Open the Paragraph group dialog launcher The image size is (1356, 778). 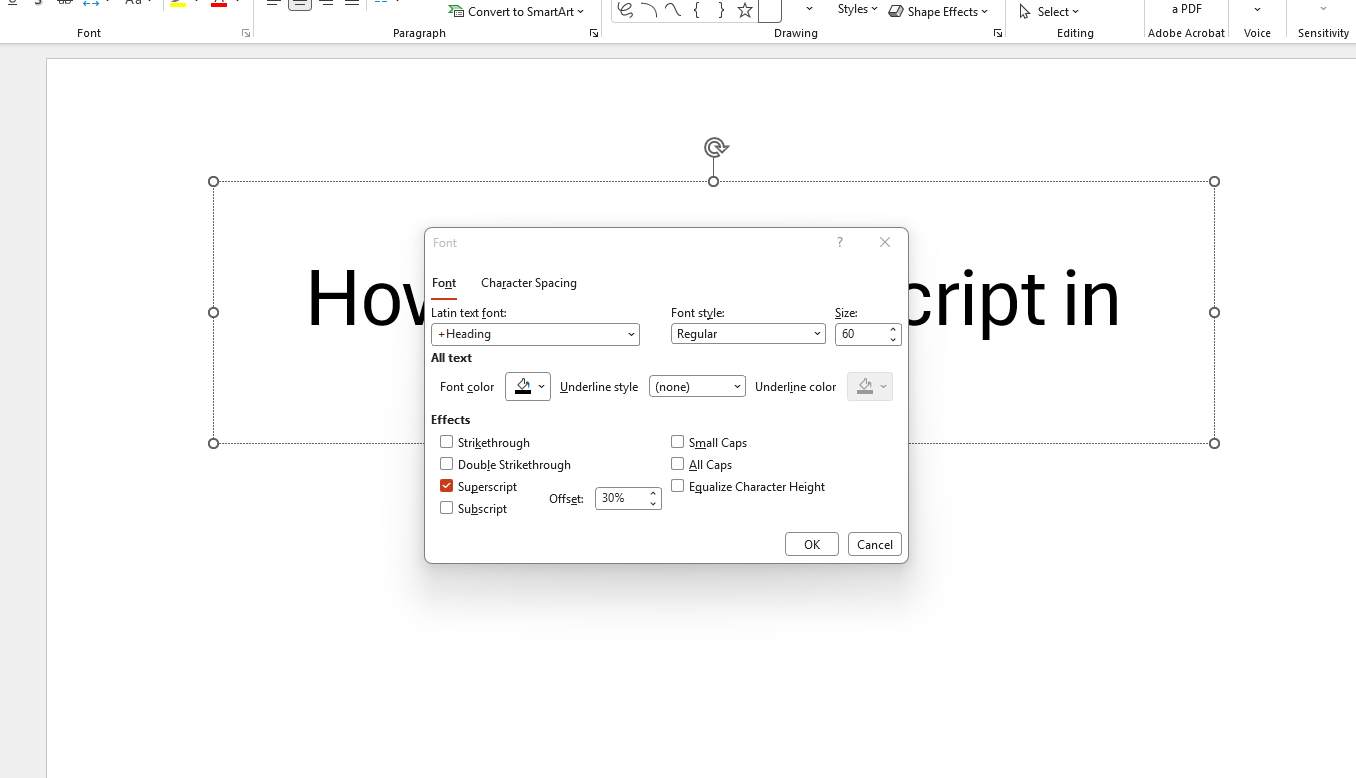click(594, 34)
